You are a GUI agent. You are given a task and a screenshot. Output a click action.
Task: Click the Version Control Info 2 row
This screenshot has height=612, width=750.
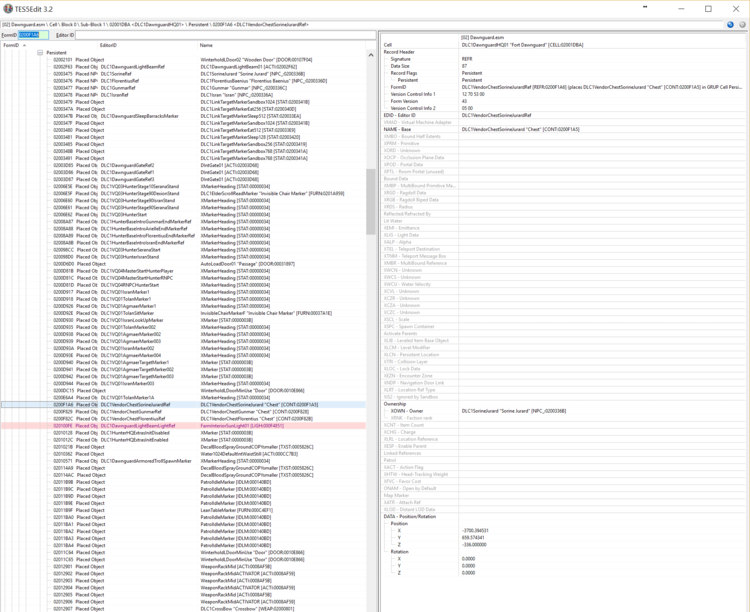click(564, 108)
